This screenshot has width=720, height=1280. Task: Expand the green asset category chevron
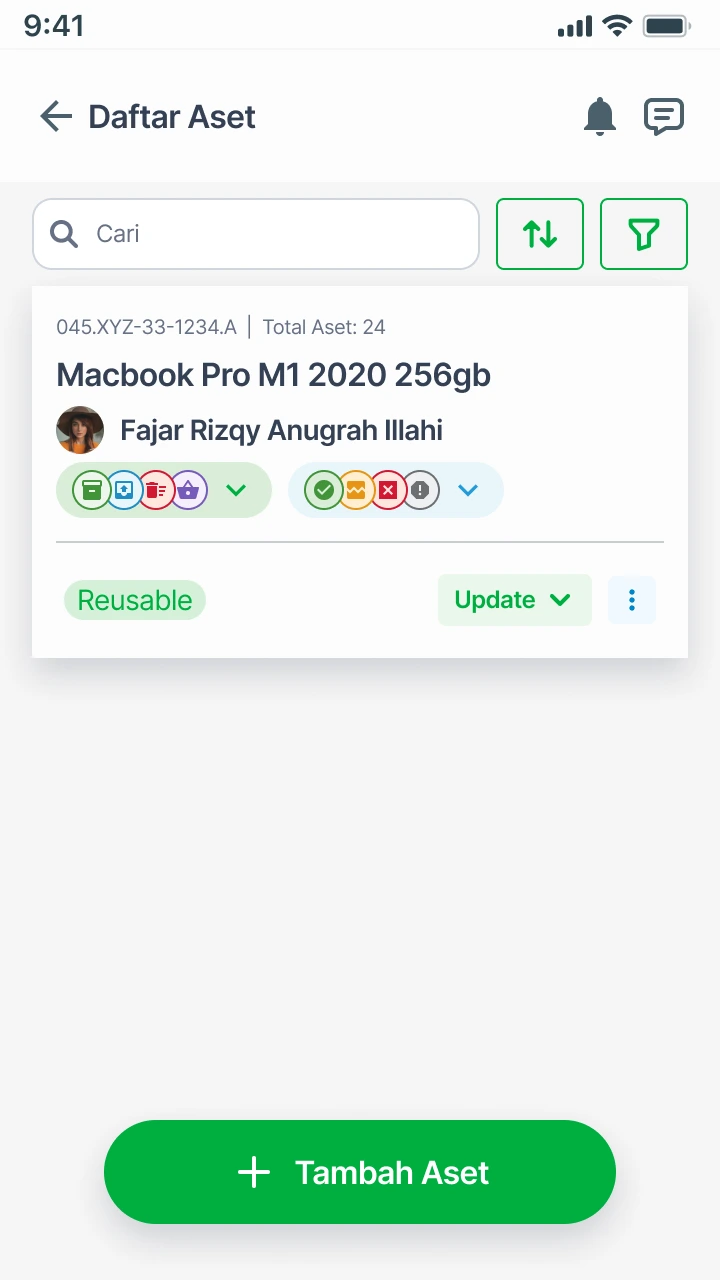(x=236, y=490)
